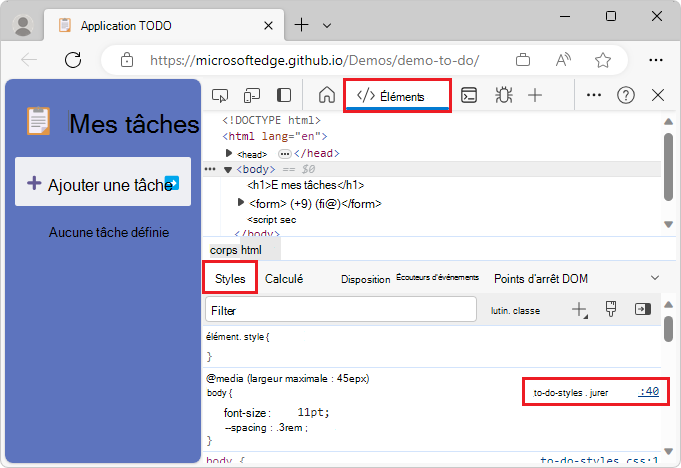The image size is (681, 468).
Task: Open the :40 stylesheet source link
Action: pos(648,392)
